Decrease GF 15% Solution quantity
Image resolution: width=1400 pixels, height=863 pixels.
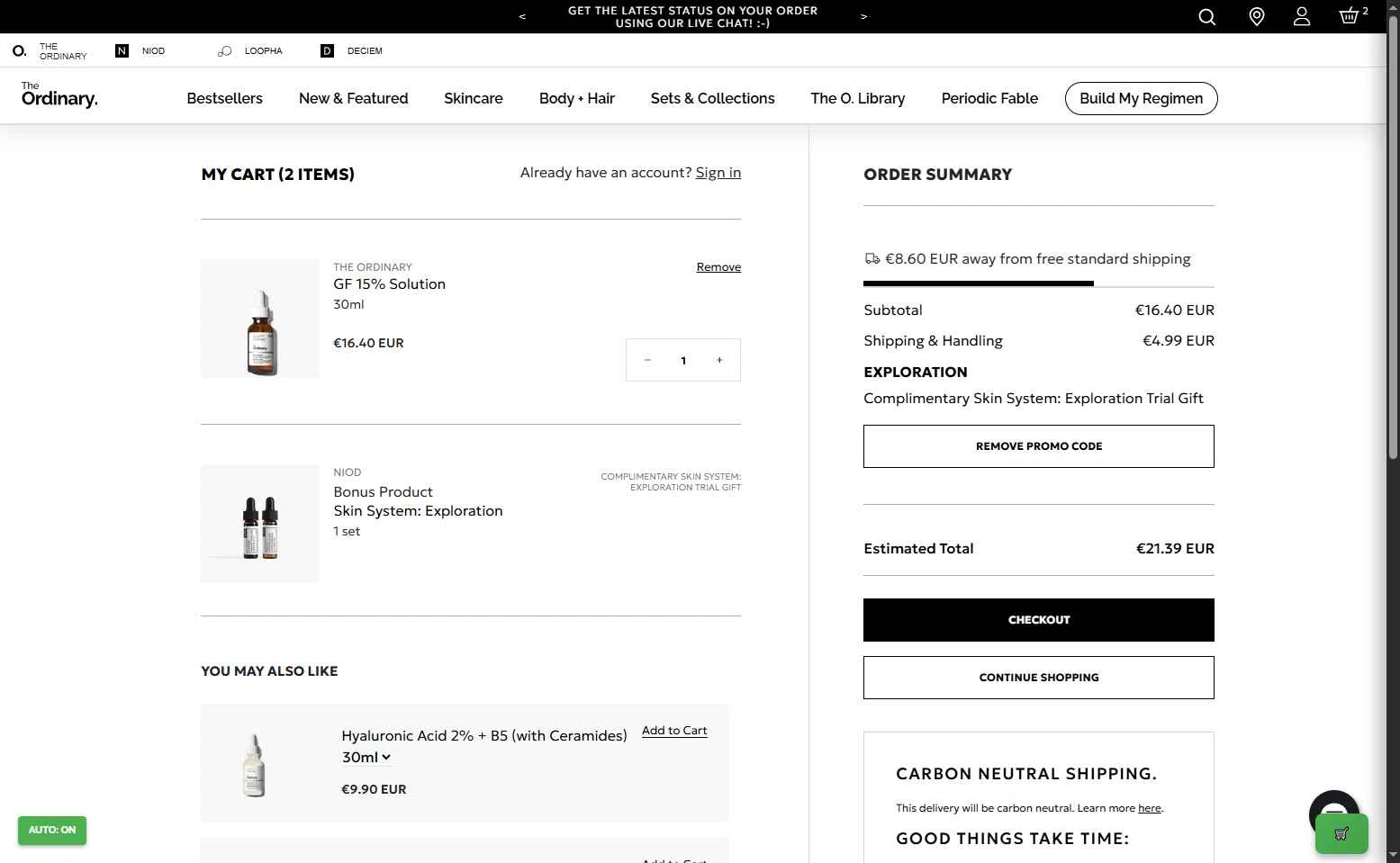click(x=647, y=360)
